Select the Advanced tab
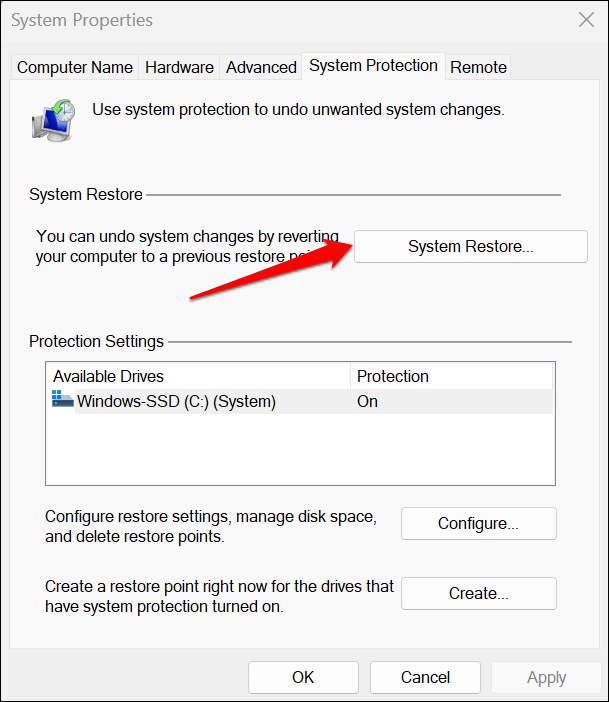Screen dimensions: 609x702 click(261, 67)
